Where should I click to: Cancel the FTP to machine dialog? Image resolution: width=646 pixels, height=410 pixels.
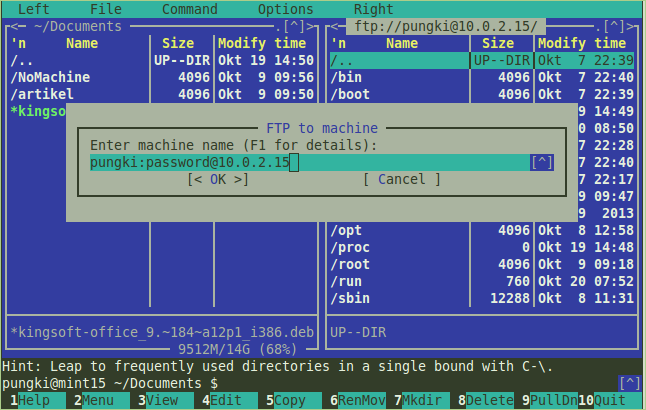click(401, 179)
